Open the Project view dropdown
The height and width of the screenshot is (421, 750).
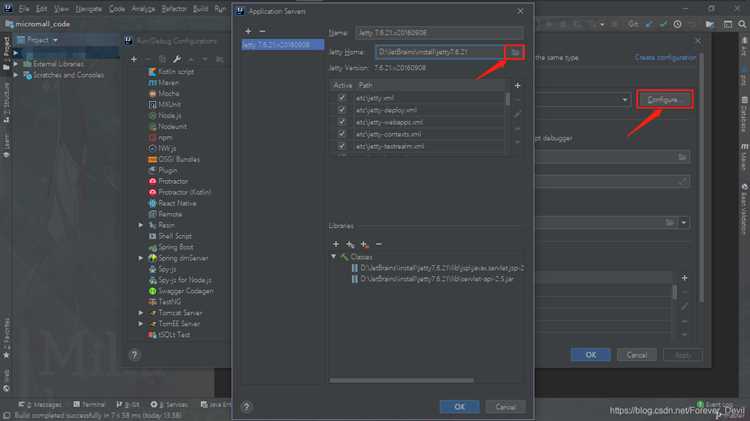(55, 40)
